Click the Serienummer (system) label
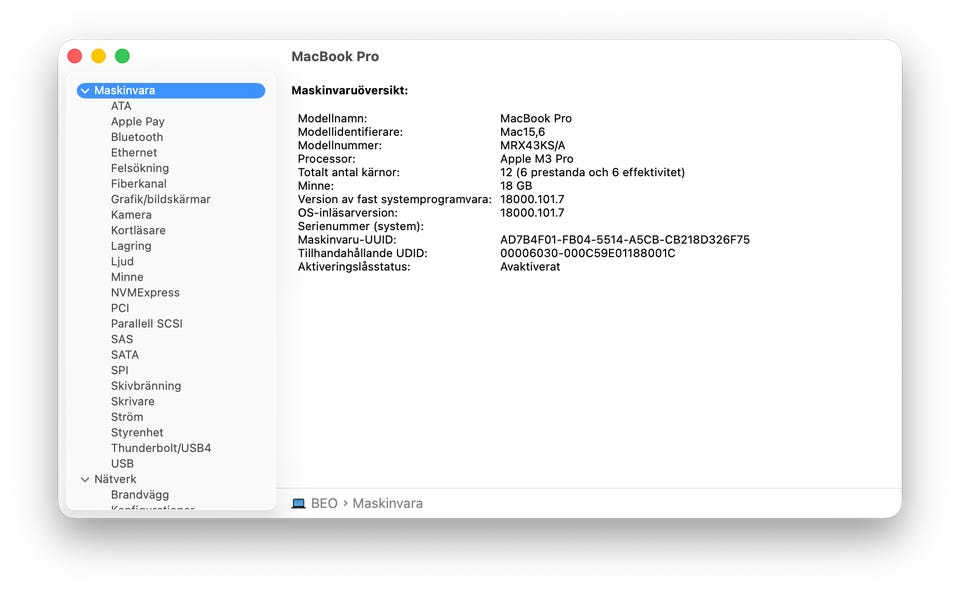 (361, 226)
